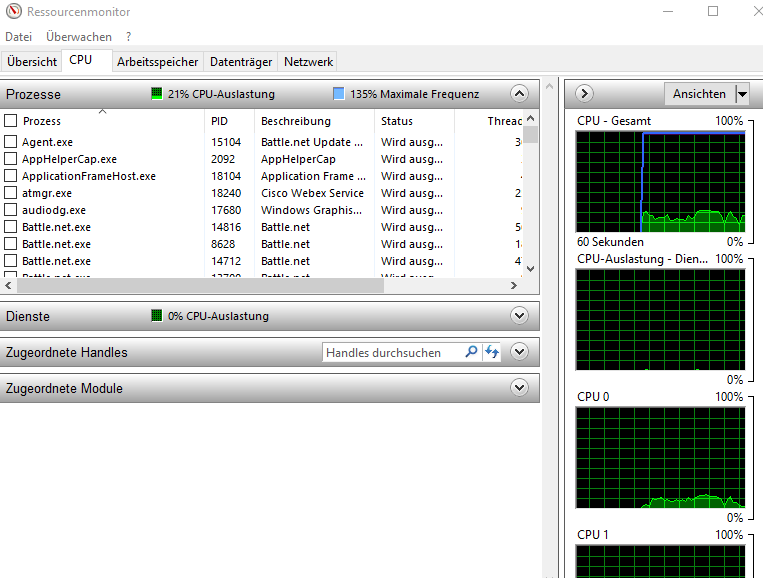This screenshot has width=763, height=578.
Task: Click the 21% CPU-Auslastung label
Action: 221,94
